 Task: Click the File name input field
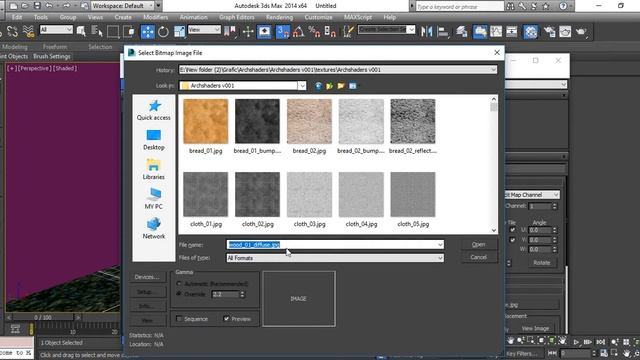click(x=335, y=245)
